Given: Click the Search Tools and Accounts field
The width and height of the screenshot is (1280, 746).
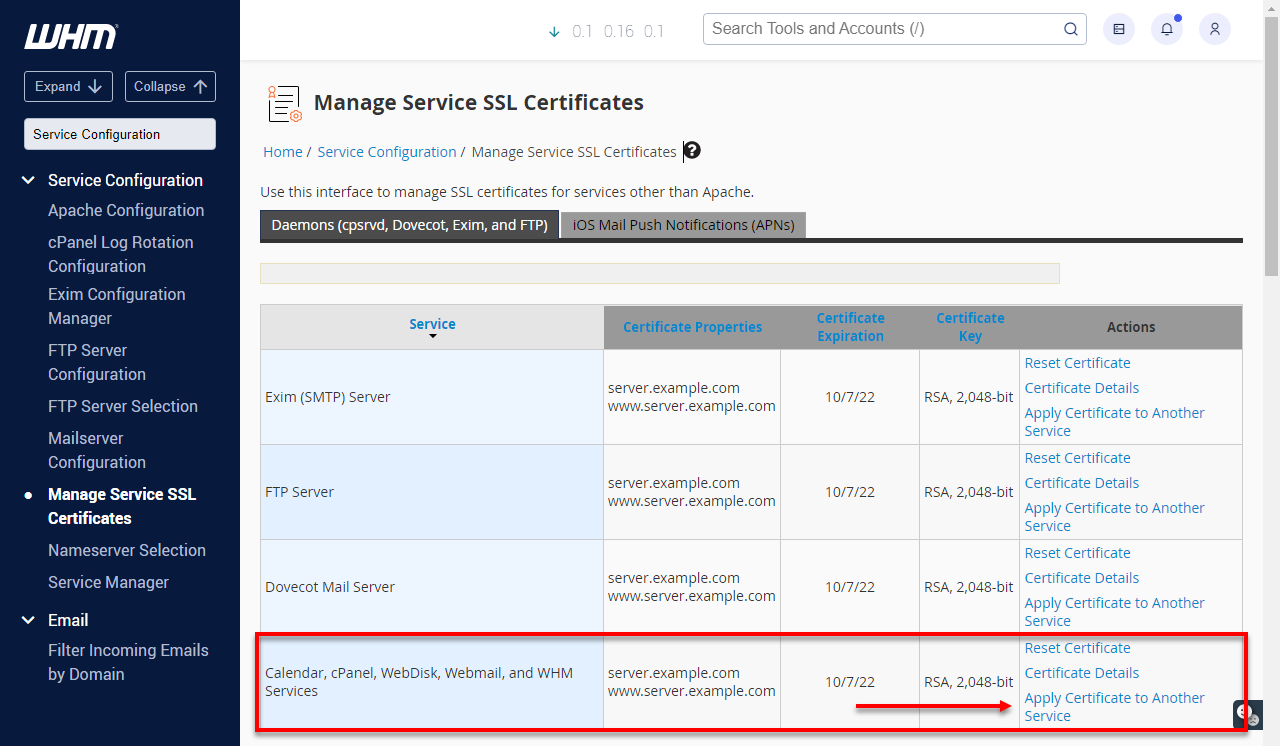Looking at the screenshot, I should pos(880,29).
